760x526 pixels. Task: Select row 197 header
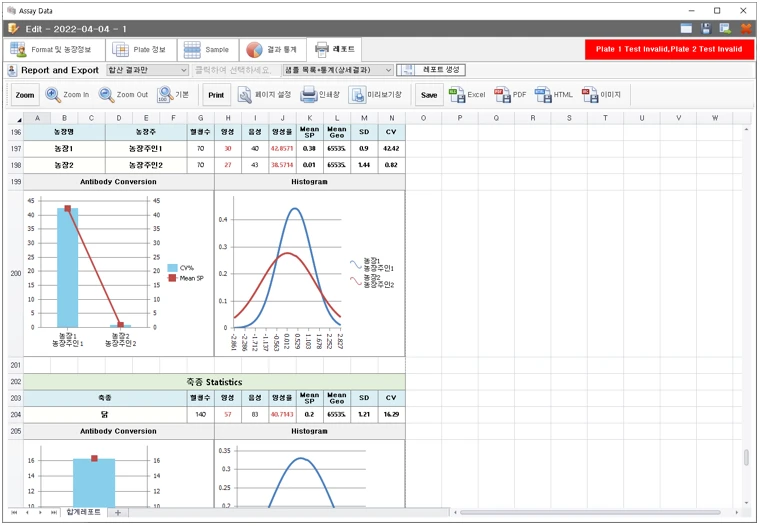point(16,148)
